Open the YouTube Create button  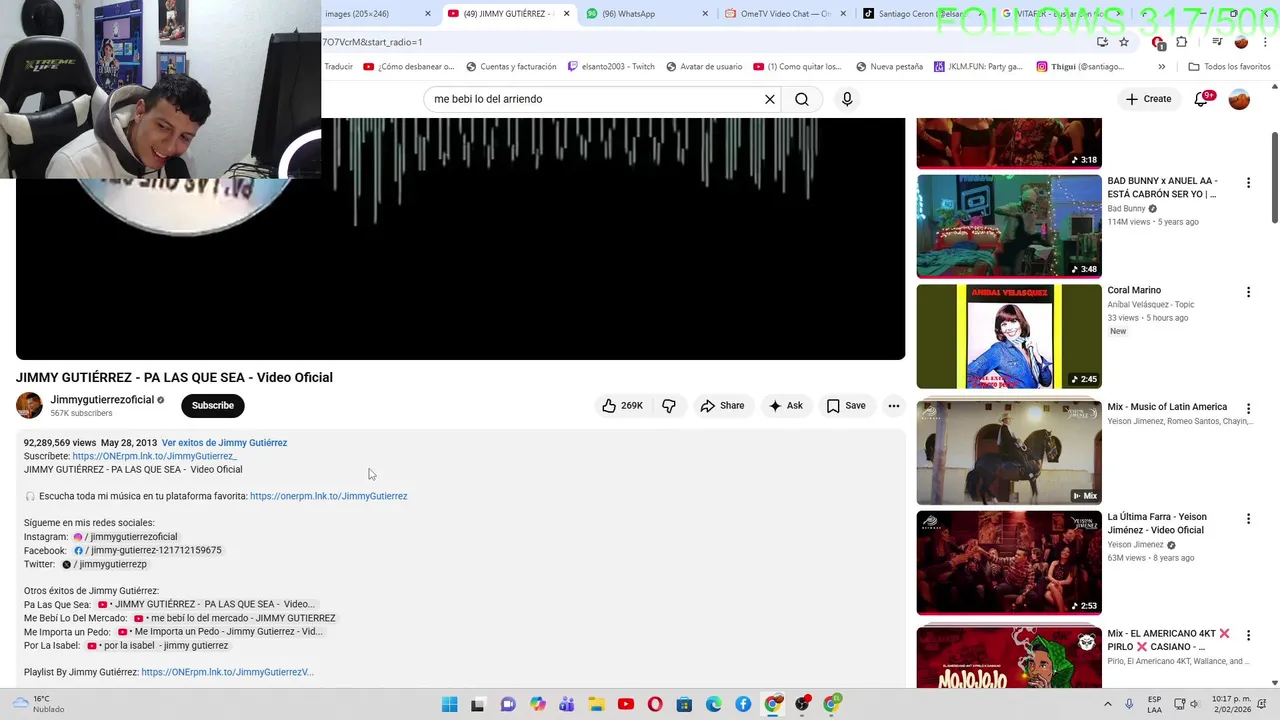pyautogui.click(x=1148, y=99)
